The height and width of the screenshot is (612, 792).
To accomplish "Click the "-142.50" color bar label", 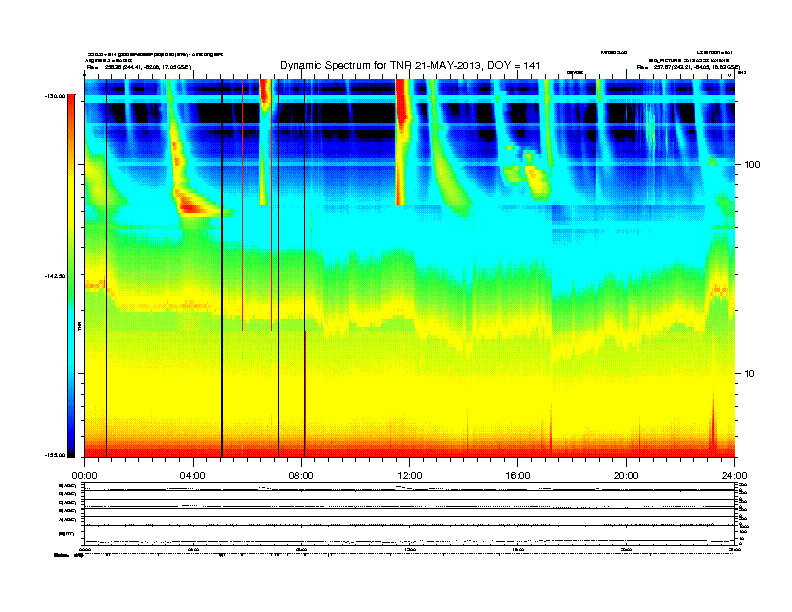I will tap(54, 276).
